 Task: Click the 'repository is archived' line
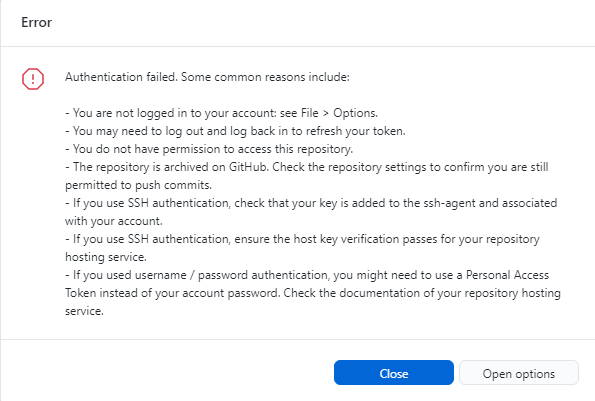coord(307,167)
